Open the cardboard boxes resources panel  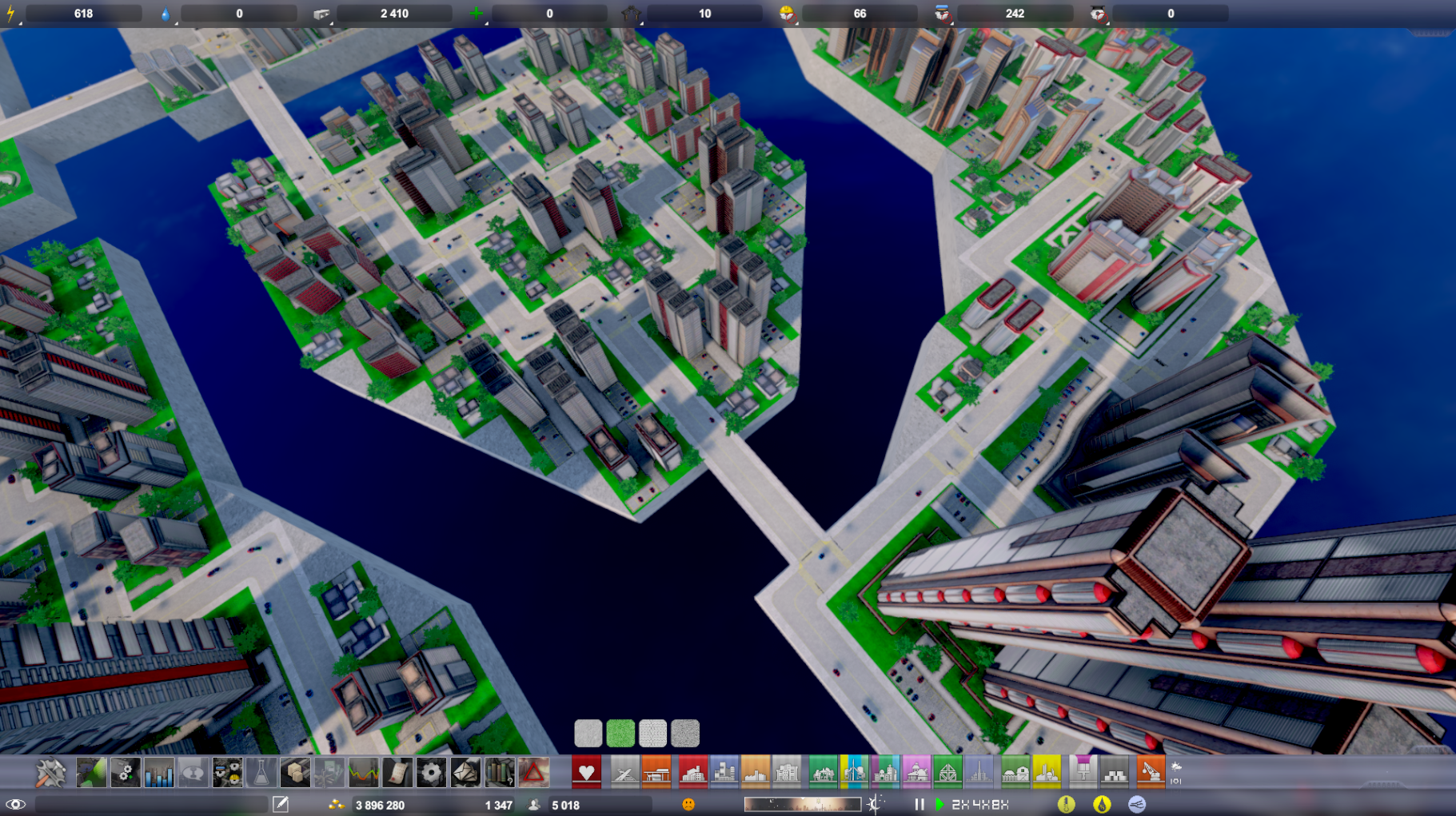pos(295,773)
